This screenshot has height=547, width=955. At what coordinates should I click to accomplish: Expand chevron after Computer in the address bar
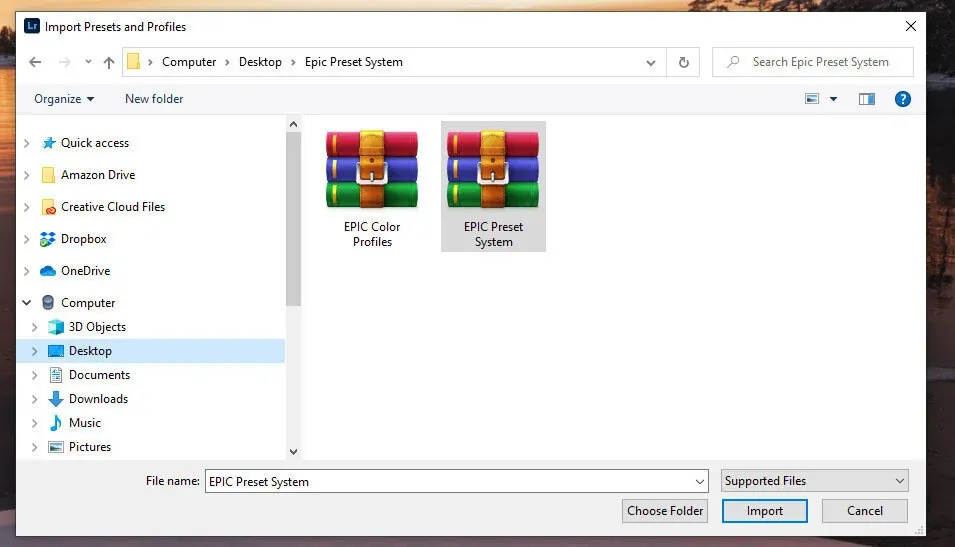[227, 62]
